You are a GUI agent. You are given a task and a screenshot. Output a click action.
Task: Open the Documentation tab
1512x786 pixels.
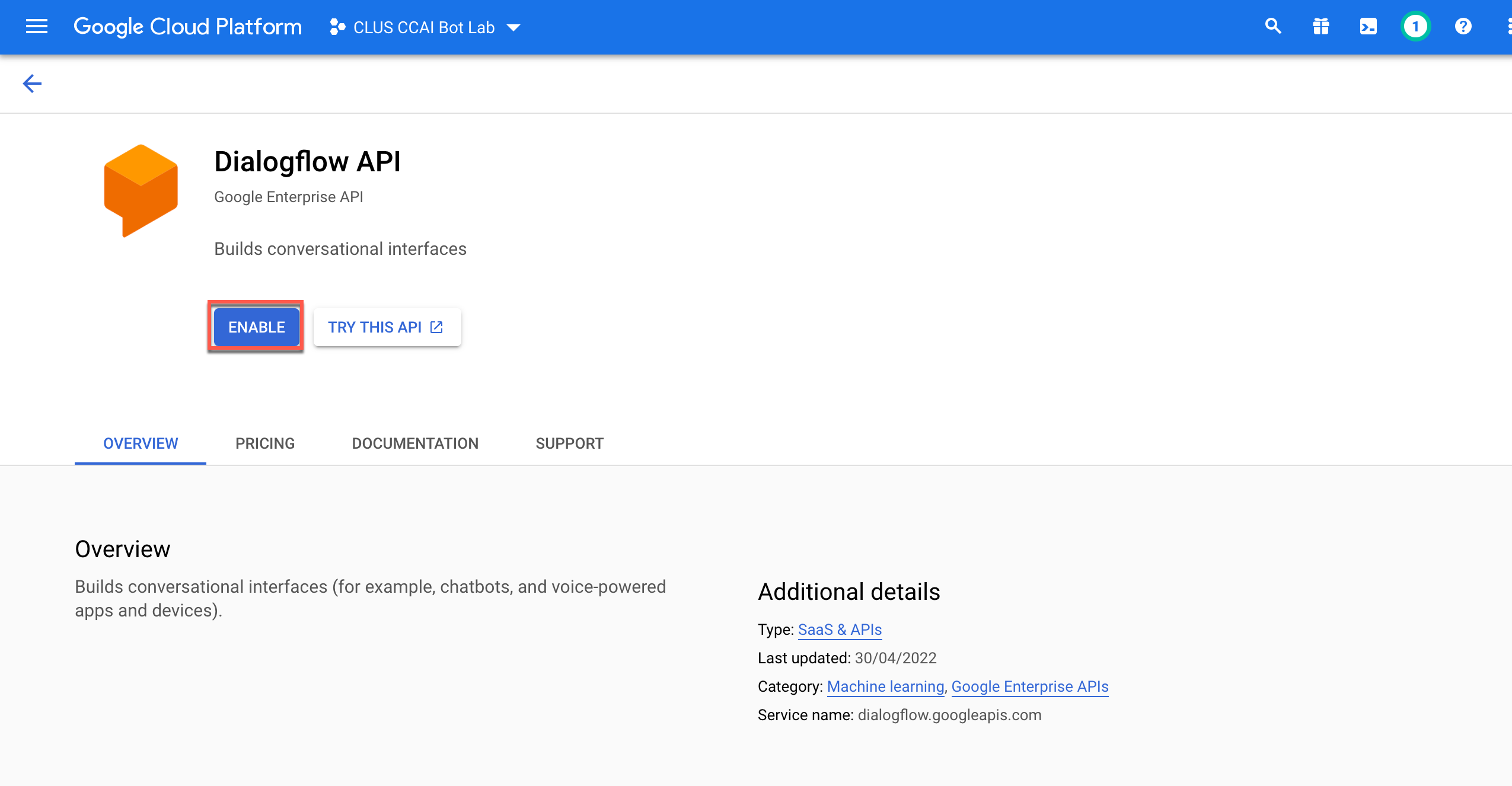(x=415, y=443)
